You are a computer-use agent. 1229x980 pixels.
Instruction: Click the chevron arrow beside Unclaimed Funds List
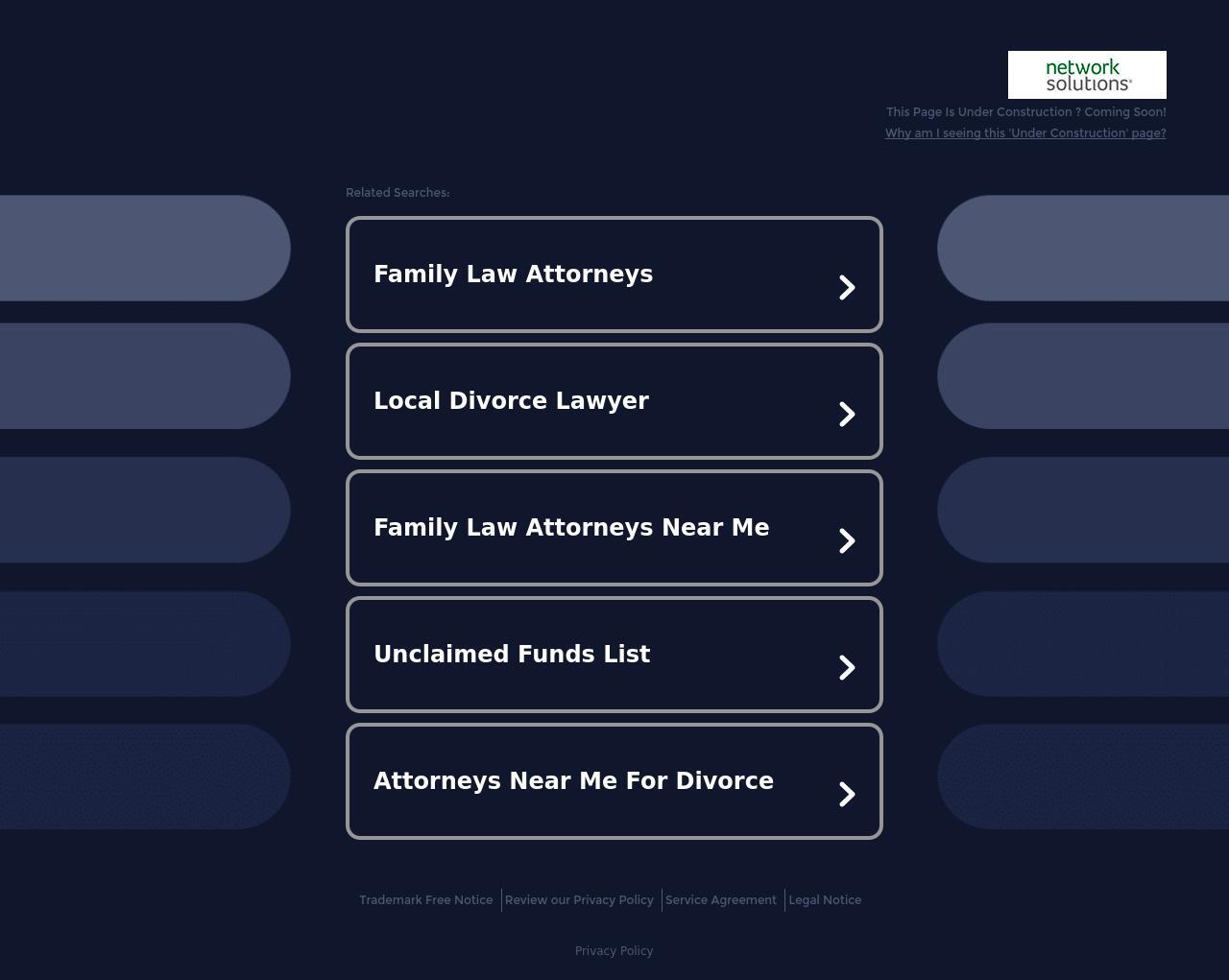(x=847, y=667)
